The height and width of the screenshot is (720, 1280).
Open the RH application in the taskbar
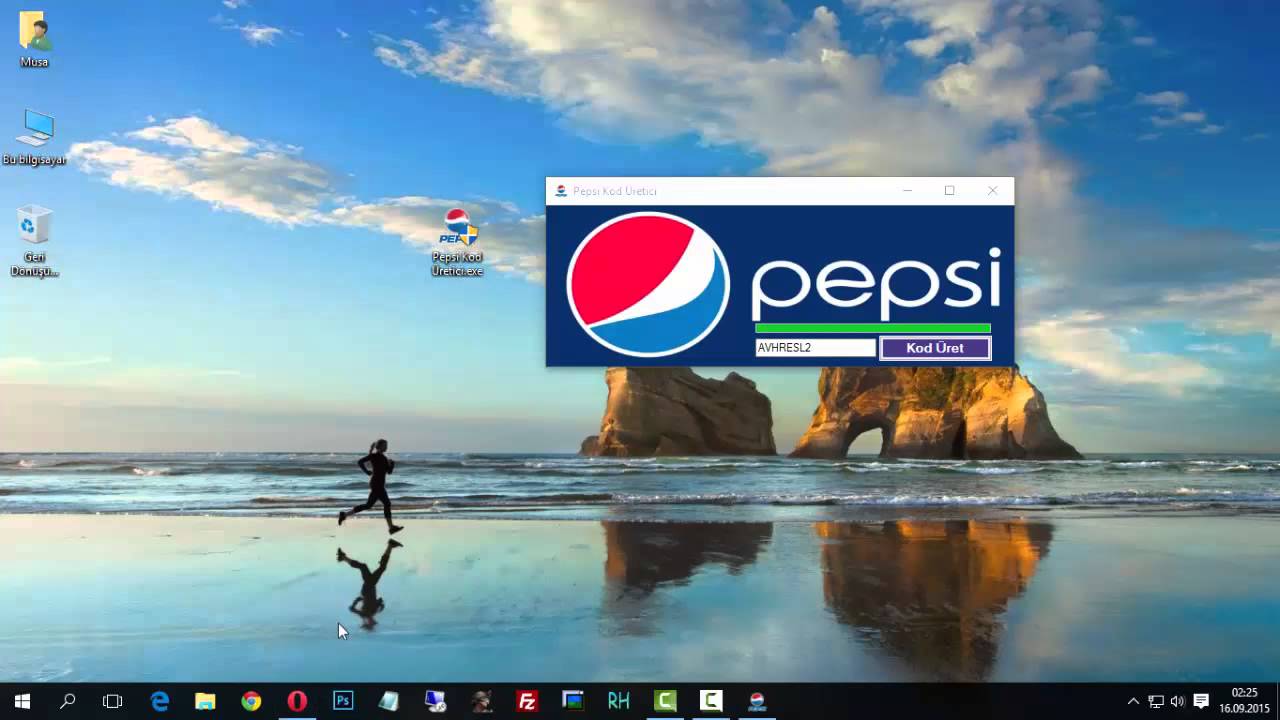pyautogui.click(x=619, y=701)
